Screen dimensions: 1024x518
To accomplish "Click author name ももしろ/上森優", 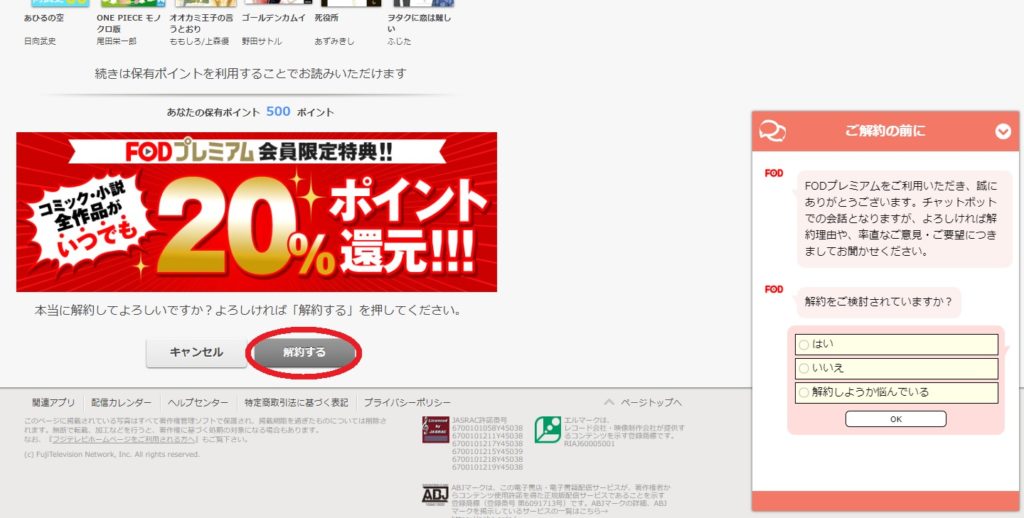I will (x=199, y=41).
